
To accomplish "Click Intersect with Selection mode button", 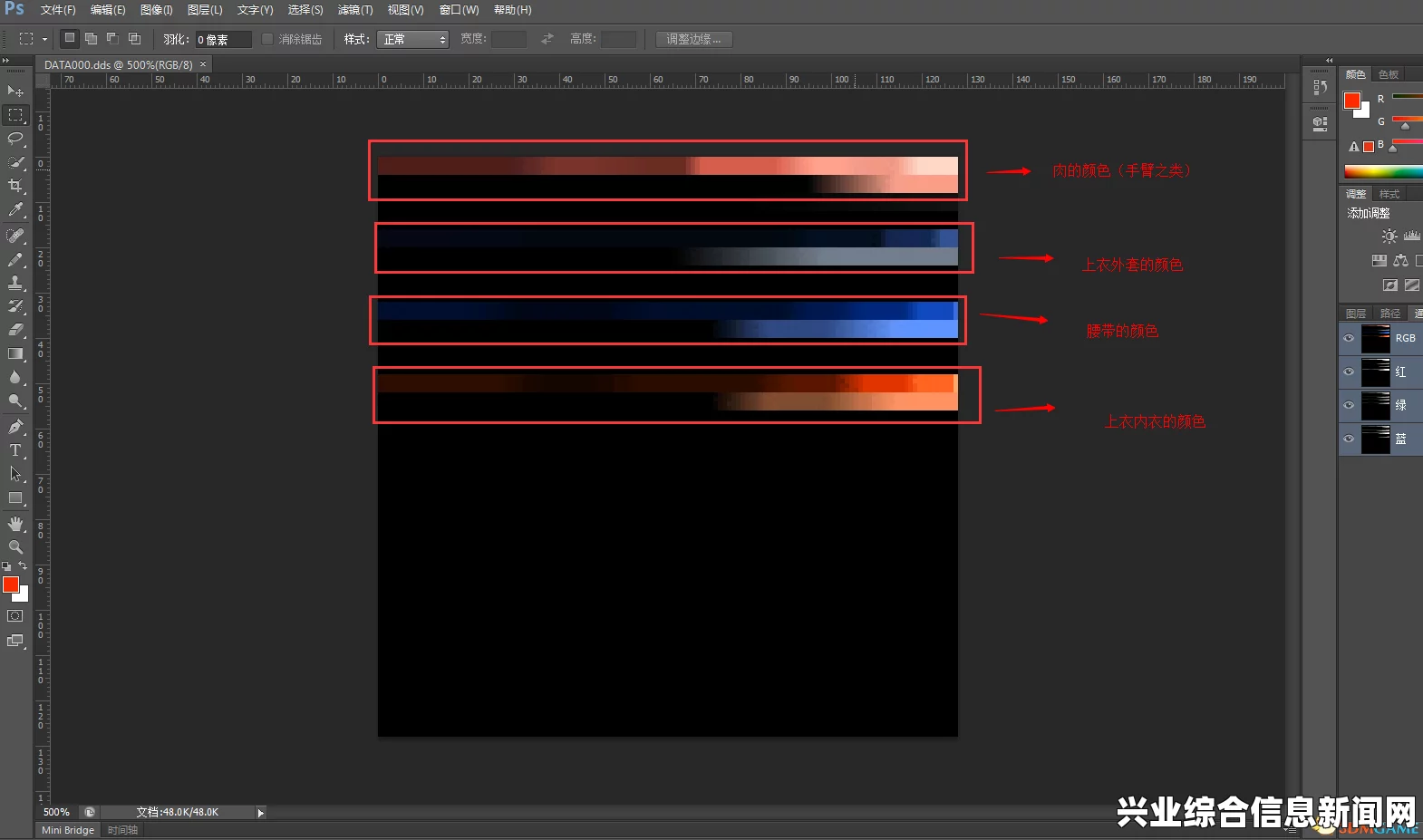I will click(x=134, y=38).
